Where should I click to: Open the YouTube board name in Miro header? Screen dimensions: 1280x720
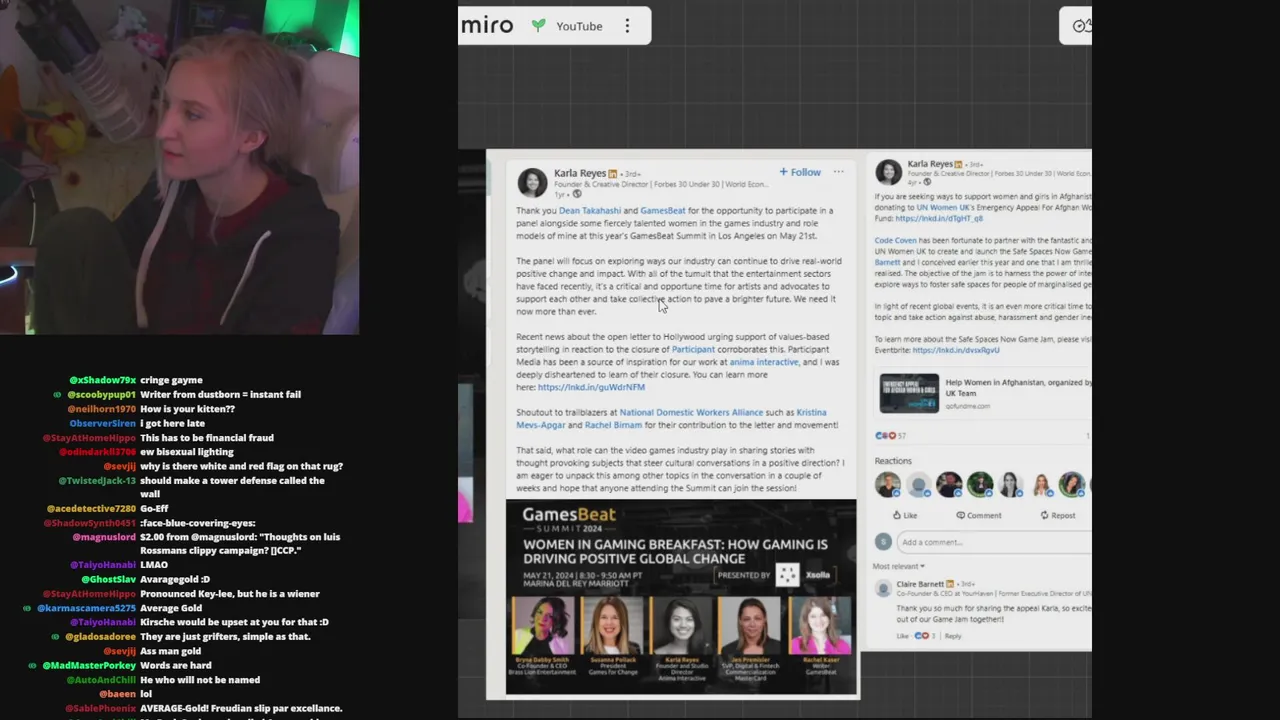point(579,26)
